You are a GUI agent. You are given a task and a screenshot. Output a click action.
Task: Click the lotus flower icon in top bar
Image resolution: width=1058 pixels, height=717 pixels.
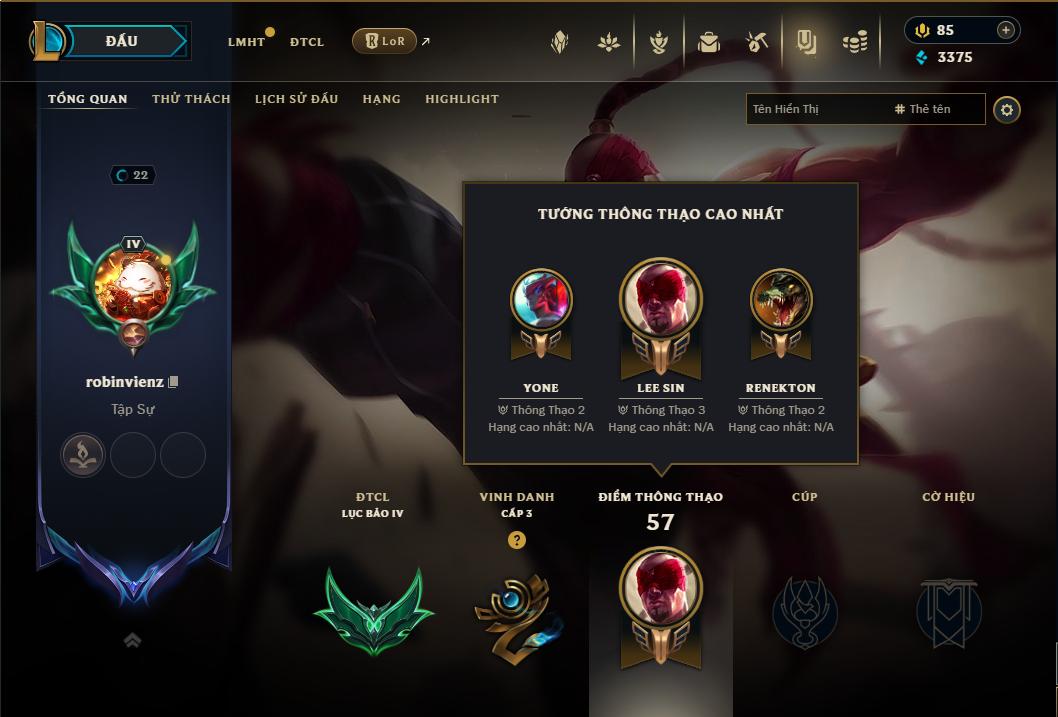point(609,42)
